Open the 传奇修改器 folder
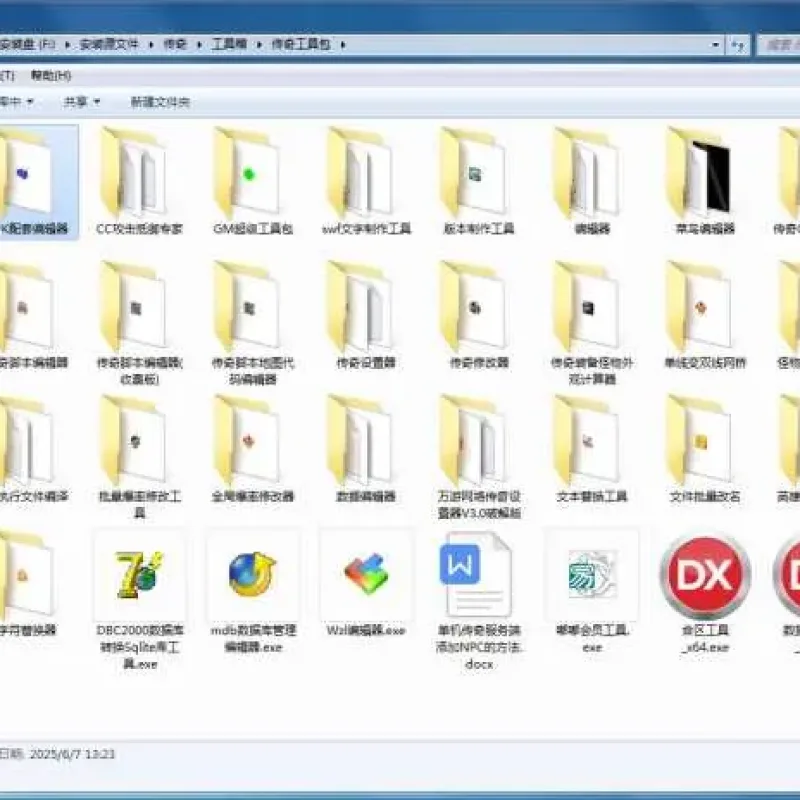 [x=479, y=315]
